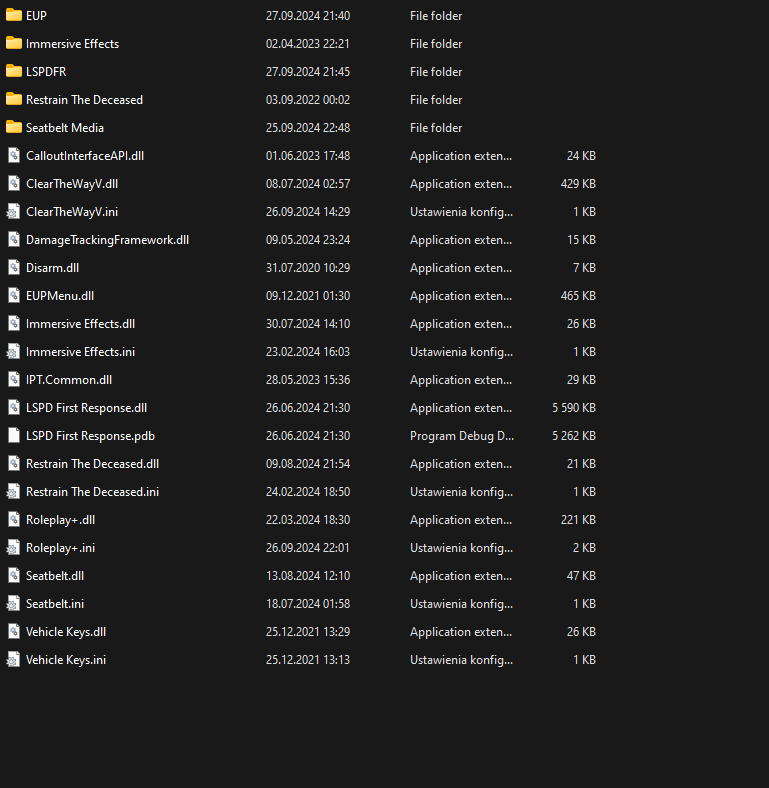Screen dimensions: 769x788
Task: Click the LSPD First Response.dll icon
Action: click(x=14, y=408)
